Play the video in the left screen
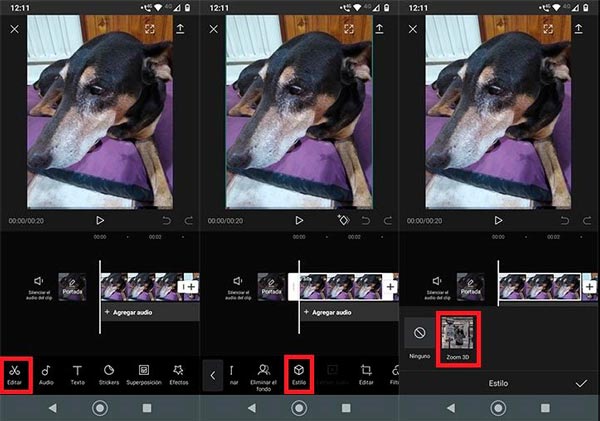 tap(100, 220)
